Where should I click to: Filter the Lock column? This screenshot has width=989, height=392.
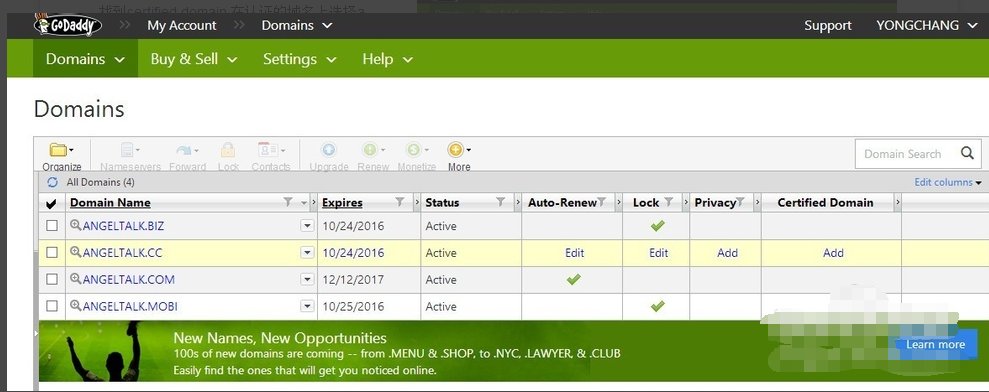[x=669, y=202]
